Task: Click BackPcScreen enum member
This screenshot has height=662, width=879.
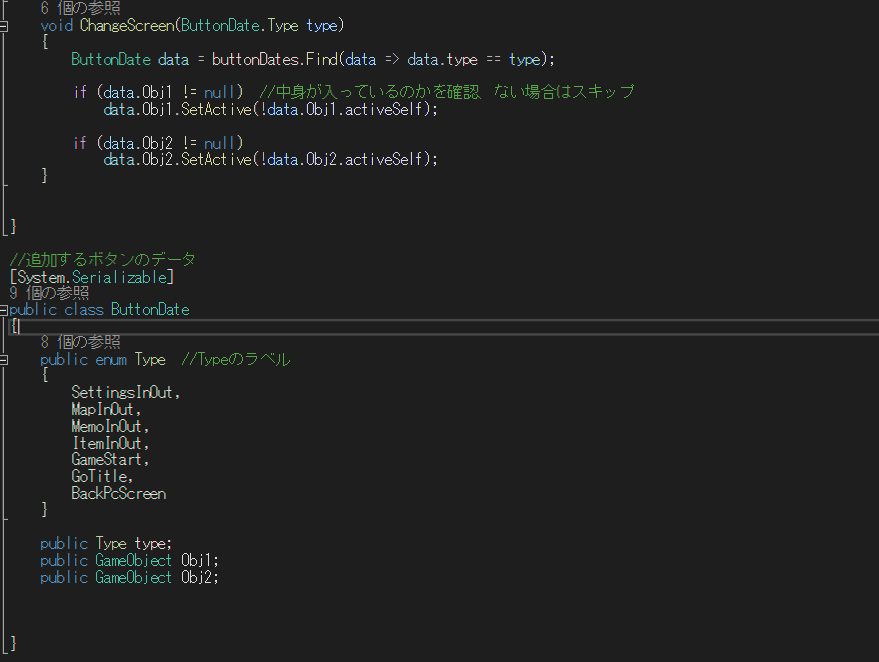Action: (x=118, y=493)
